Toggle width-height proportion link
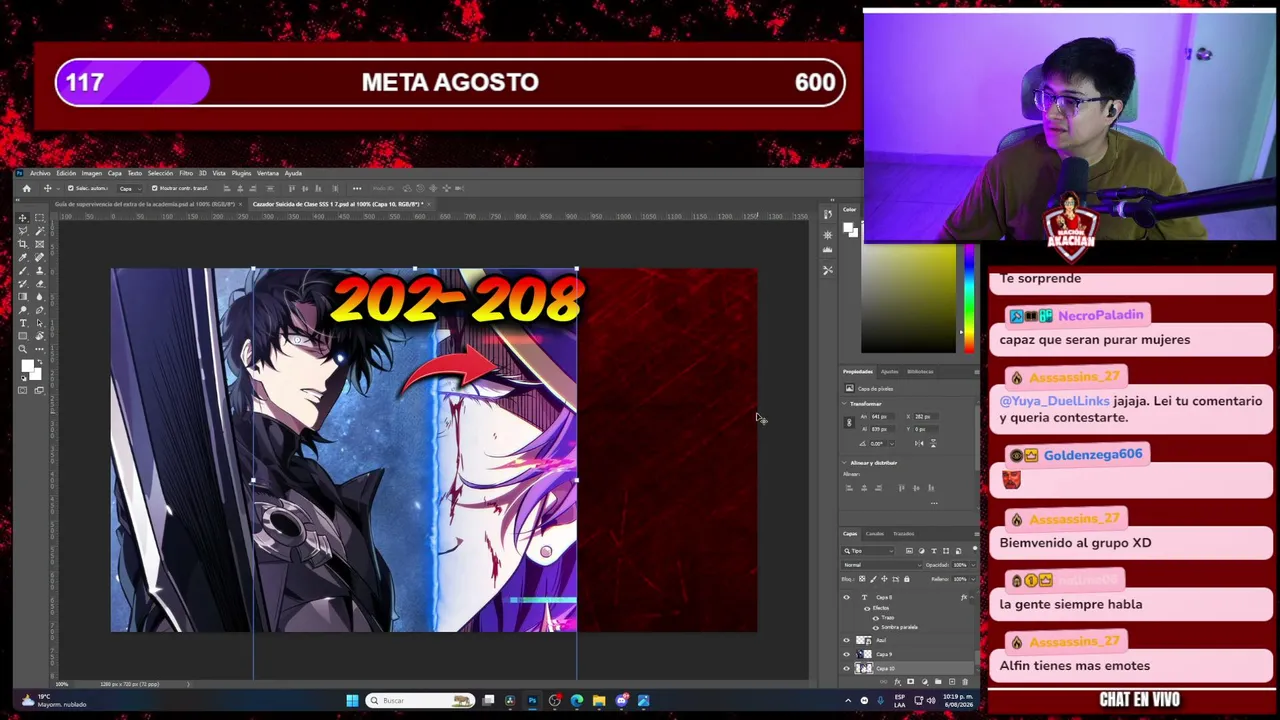Screen dimensions: 1280x720 click(x=849, y=422)
